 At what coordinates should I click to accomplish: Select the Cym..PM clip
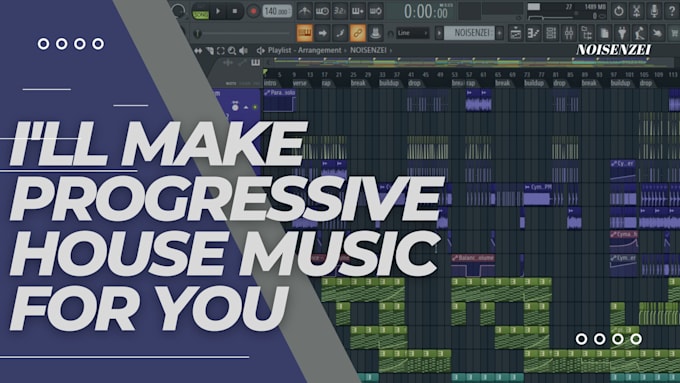coord(538,195)
